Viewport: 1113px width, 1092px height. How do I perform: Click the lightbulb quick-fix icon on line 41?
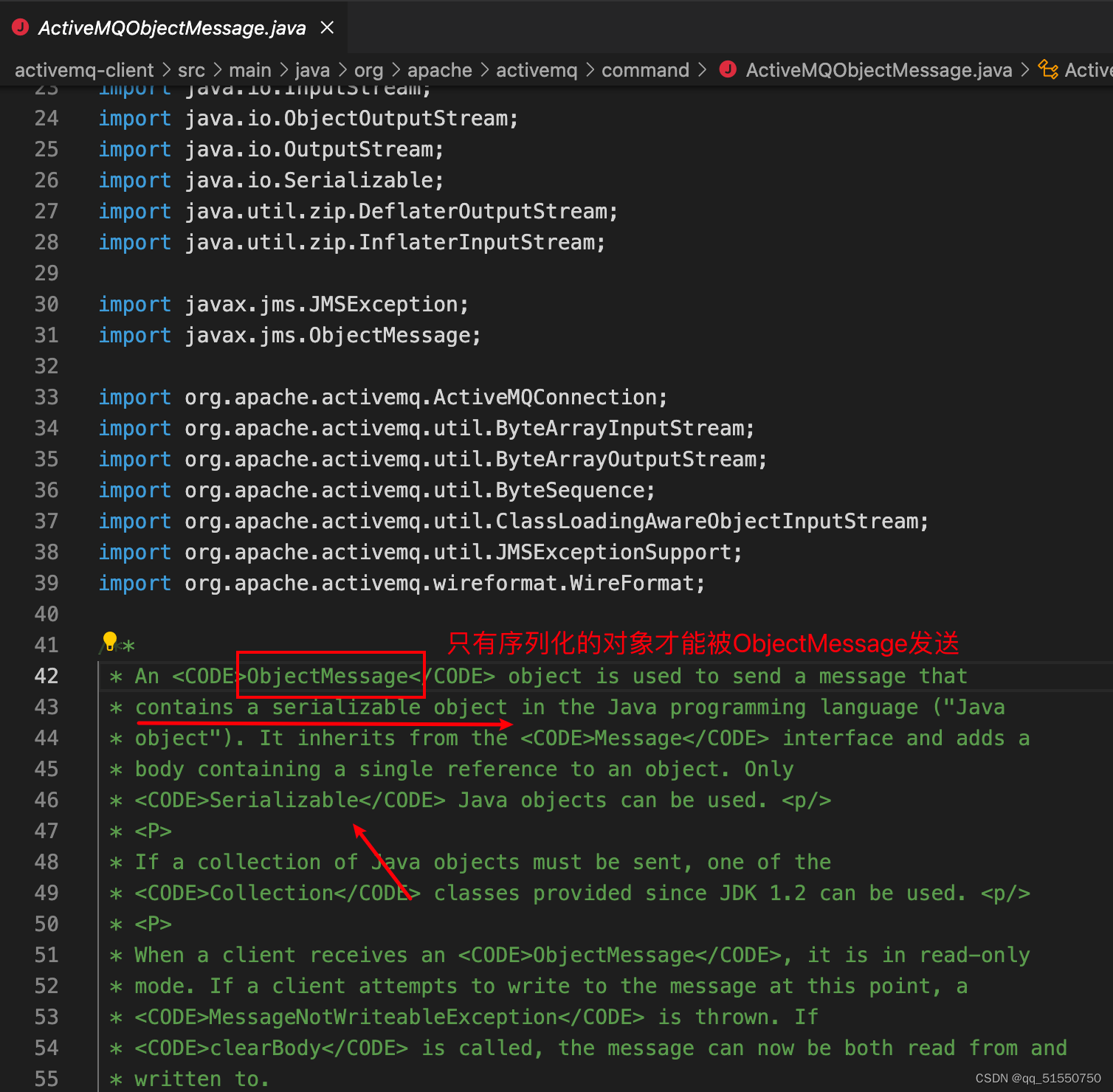pos(110,640)
